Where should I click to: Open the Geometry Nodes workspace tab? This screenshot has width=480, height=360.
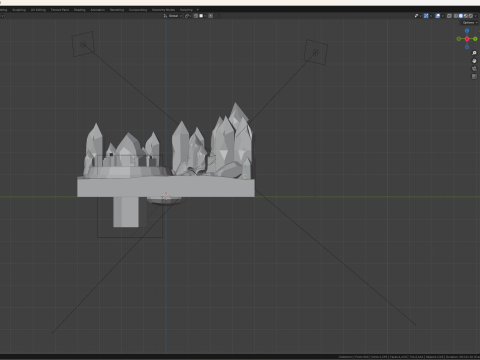[163, 10]
